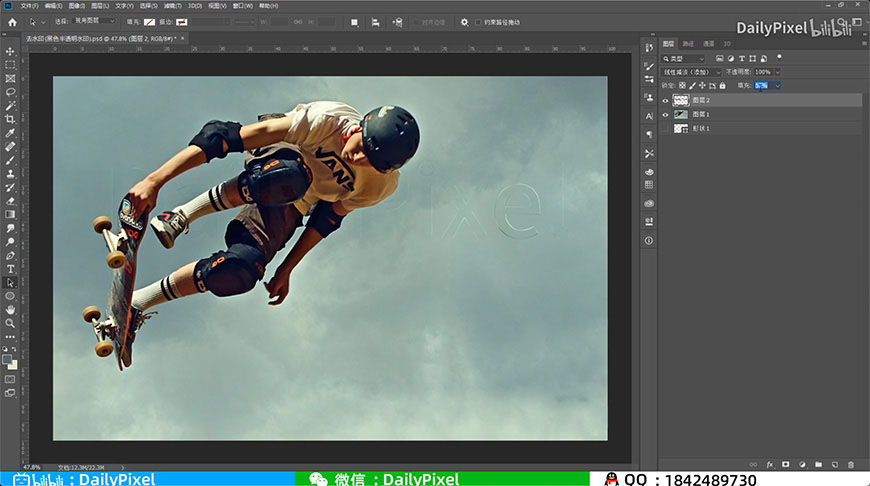Select the Crop tool
Image resolution: width=870 pixels, height=486 pixels.
pos(10,119)
